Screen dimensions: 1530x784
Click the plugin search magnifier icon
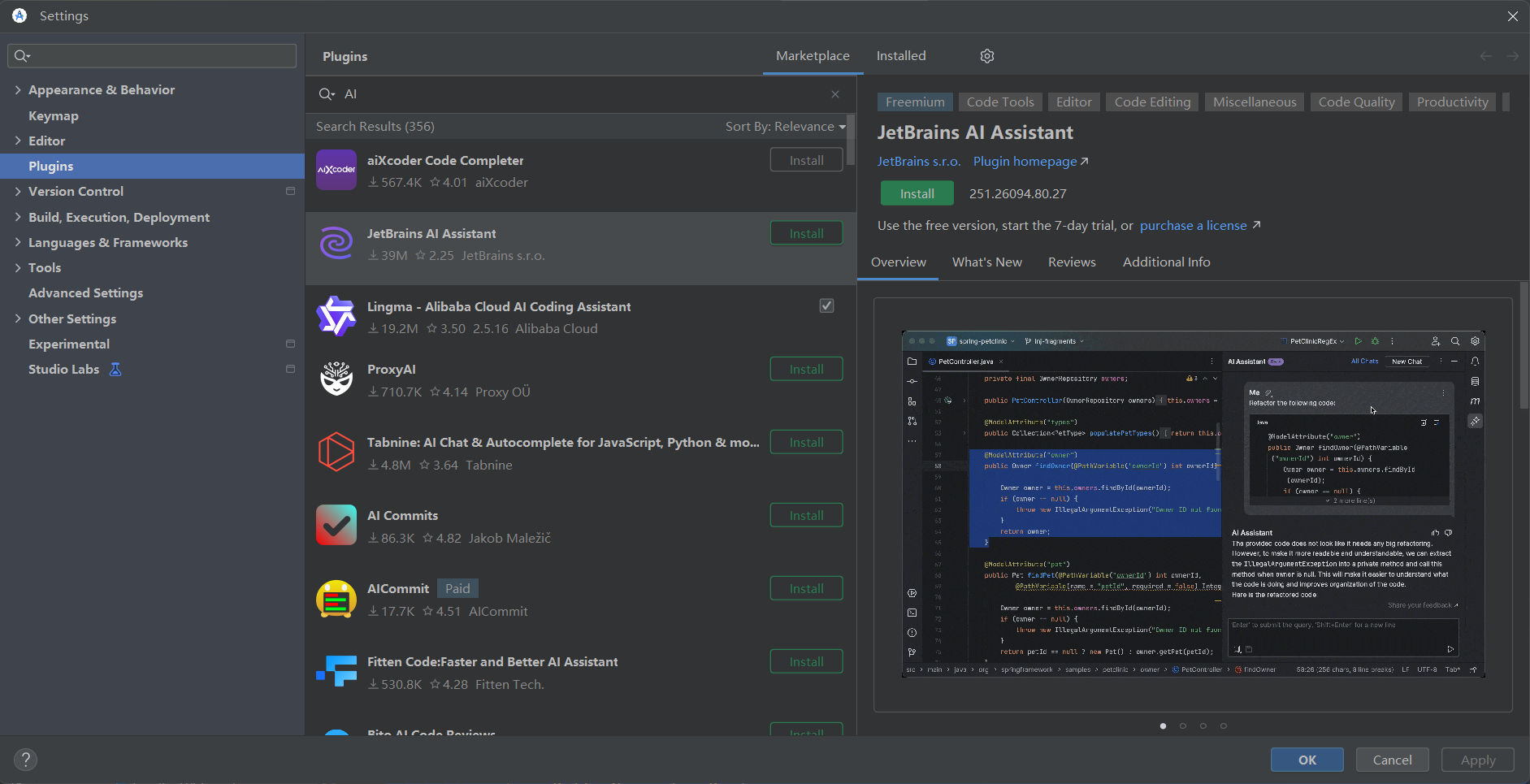click(326, 94)
